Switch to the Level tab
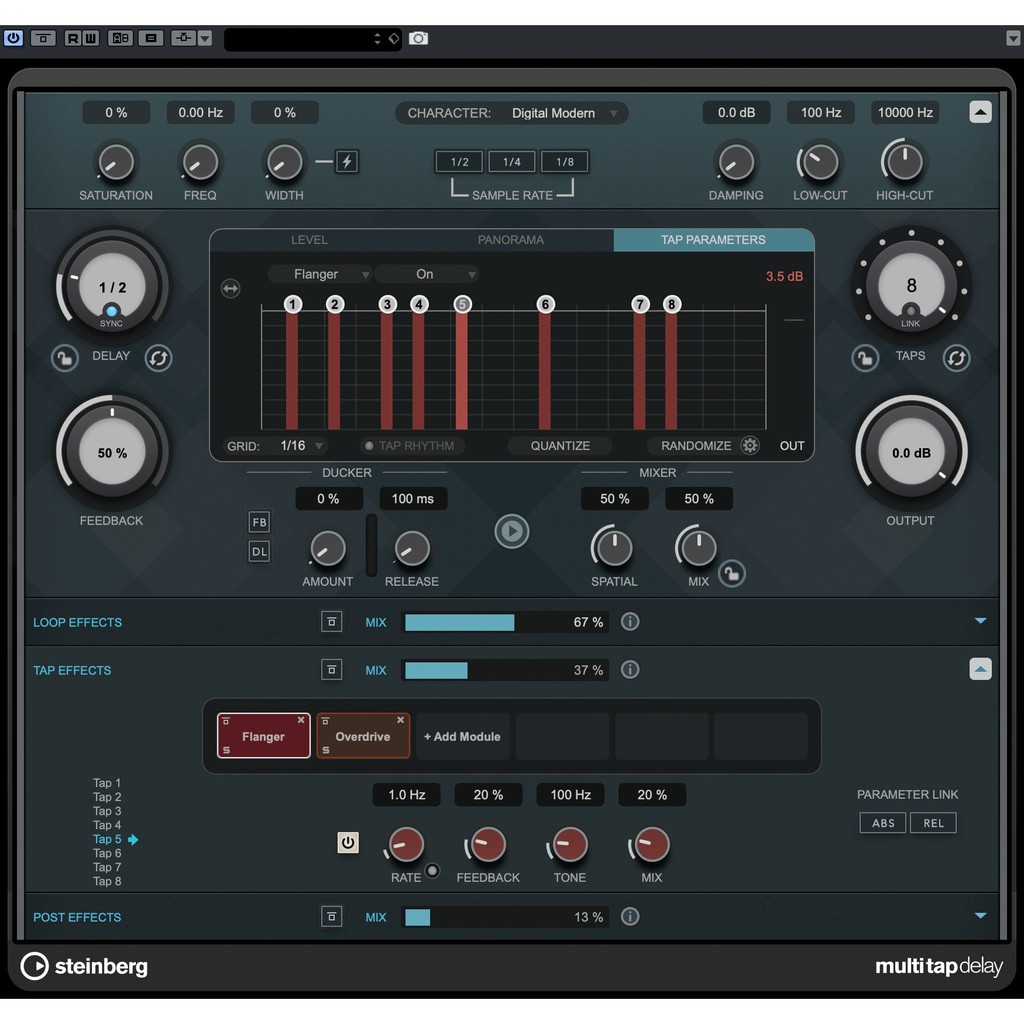The image size is (1024, 1024). click(309, 240)
